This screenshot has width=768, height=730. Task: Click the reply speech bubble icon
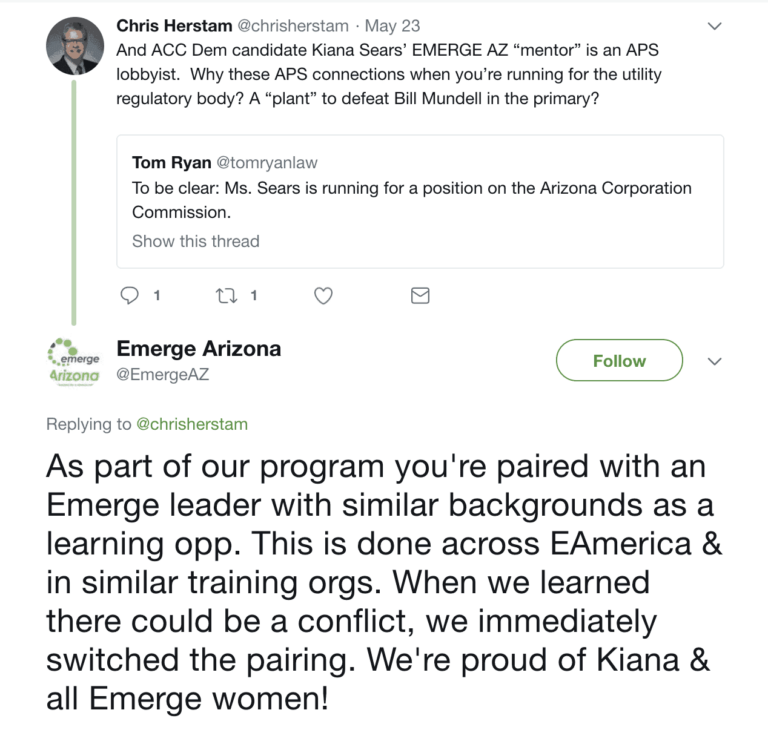pos(129,295)
